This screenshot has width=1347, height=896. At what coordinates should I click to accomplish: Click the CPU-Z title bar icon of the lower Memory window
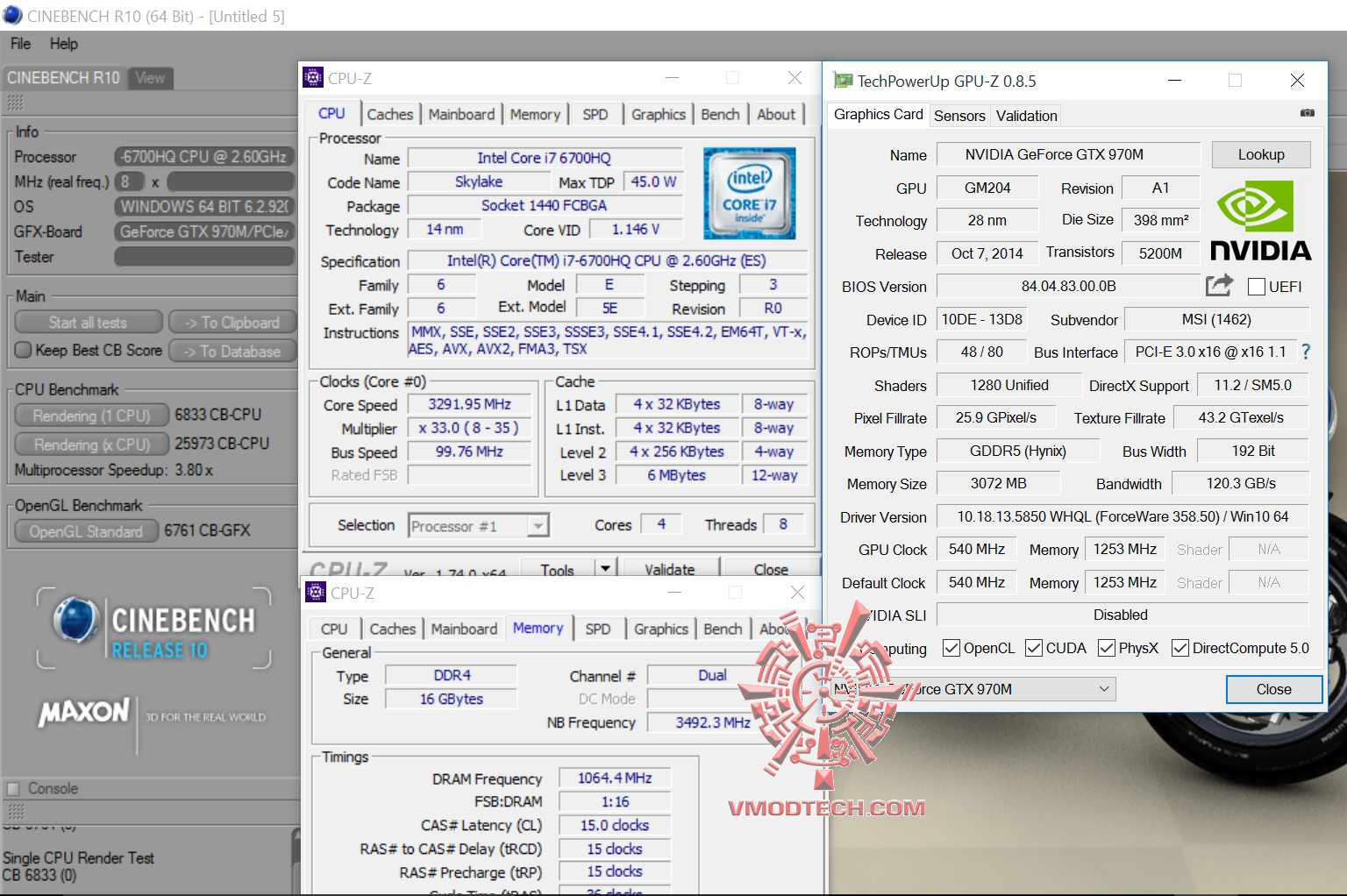coord(315,592)
